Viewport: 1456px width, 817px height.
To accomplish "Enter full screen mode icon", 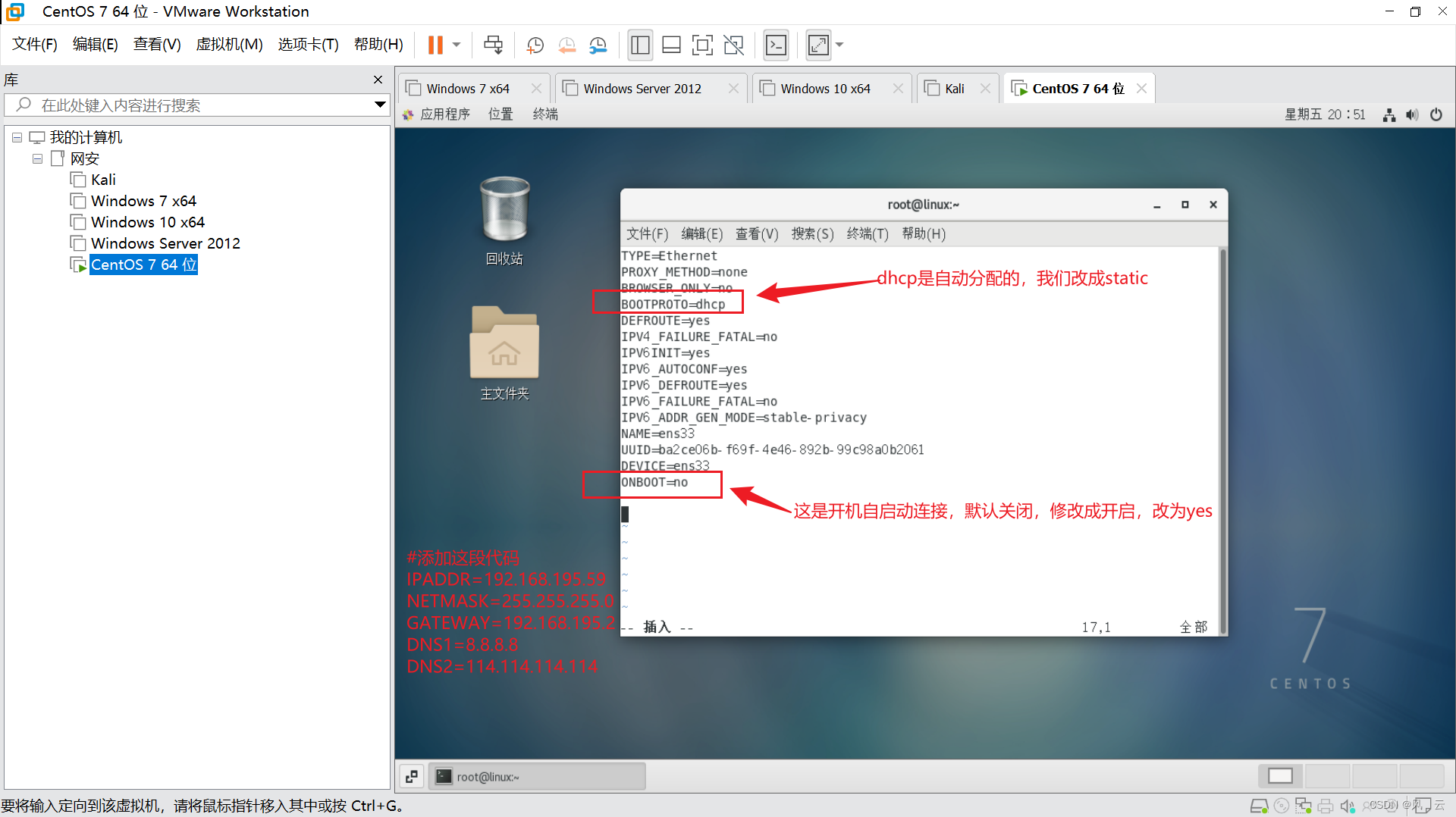I will point(702,45).
